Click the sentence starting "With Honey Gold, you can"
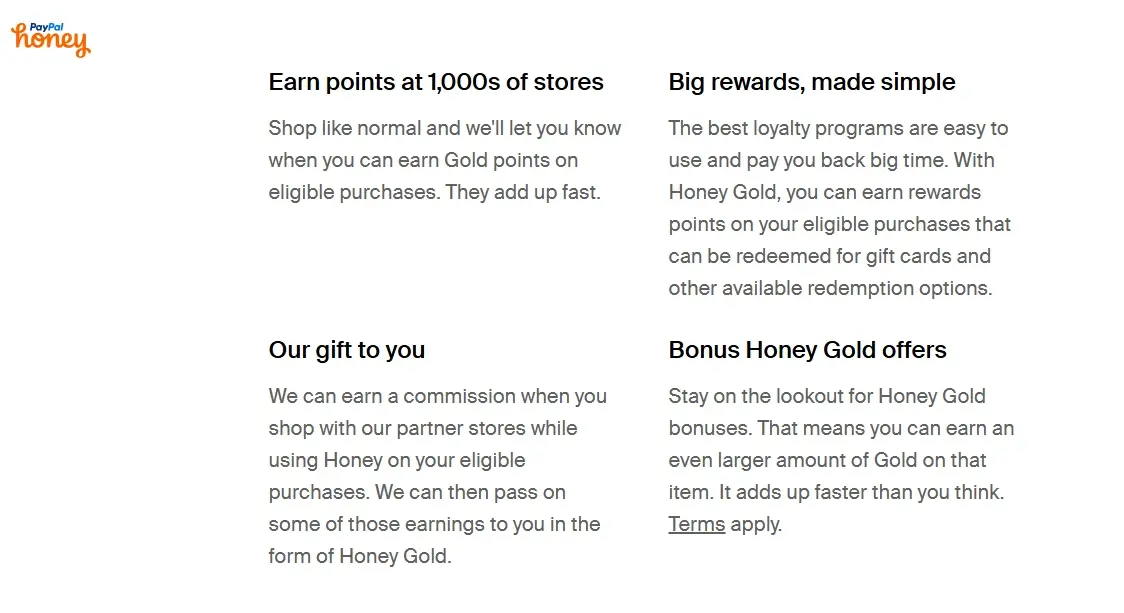 838,224
